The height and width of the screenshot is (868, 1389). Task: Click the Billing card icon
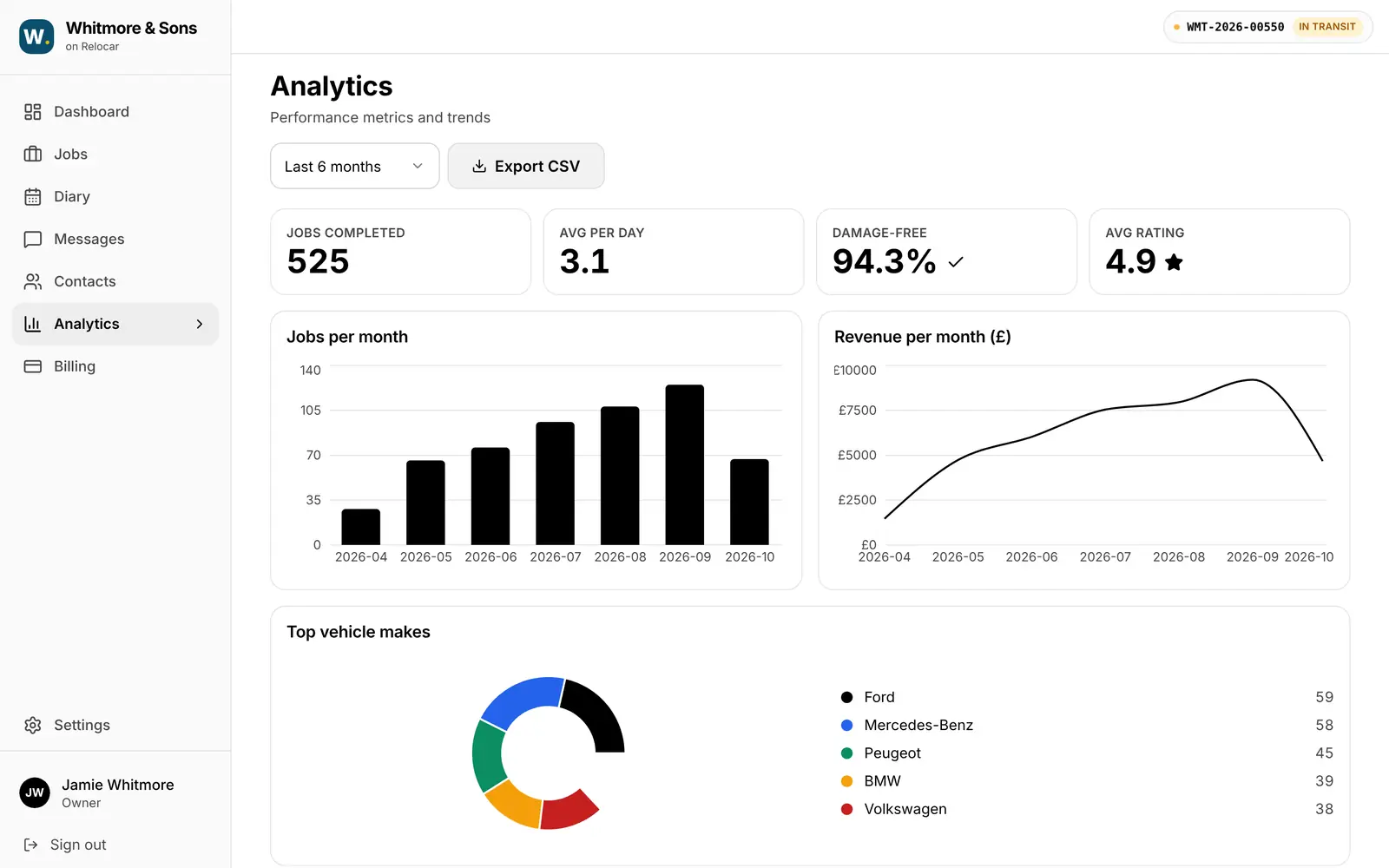(x=33, y=367)
